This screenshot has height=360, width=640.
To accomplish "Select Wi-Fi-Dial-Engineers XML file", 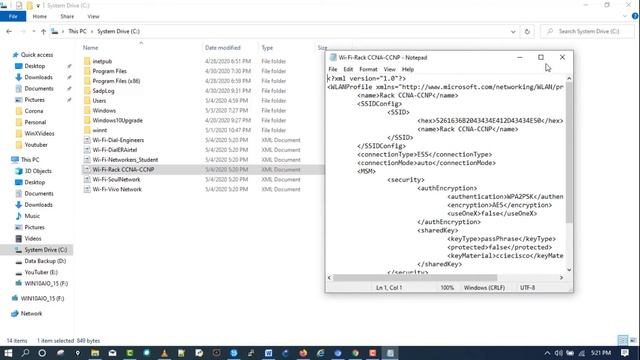I will (x=118, y=140).
